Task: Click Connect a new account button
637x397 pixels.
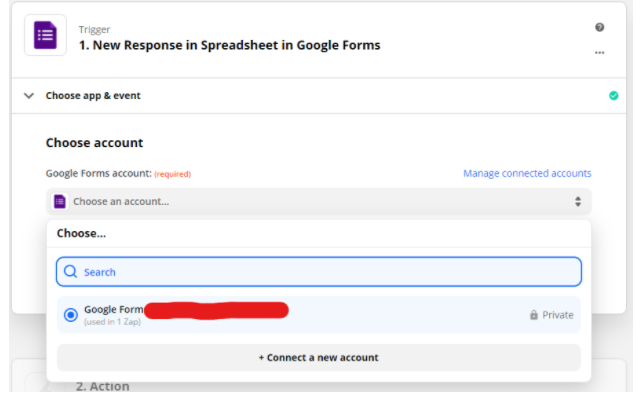Action: point(318,358)
